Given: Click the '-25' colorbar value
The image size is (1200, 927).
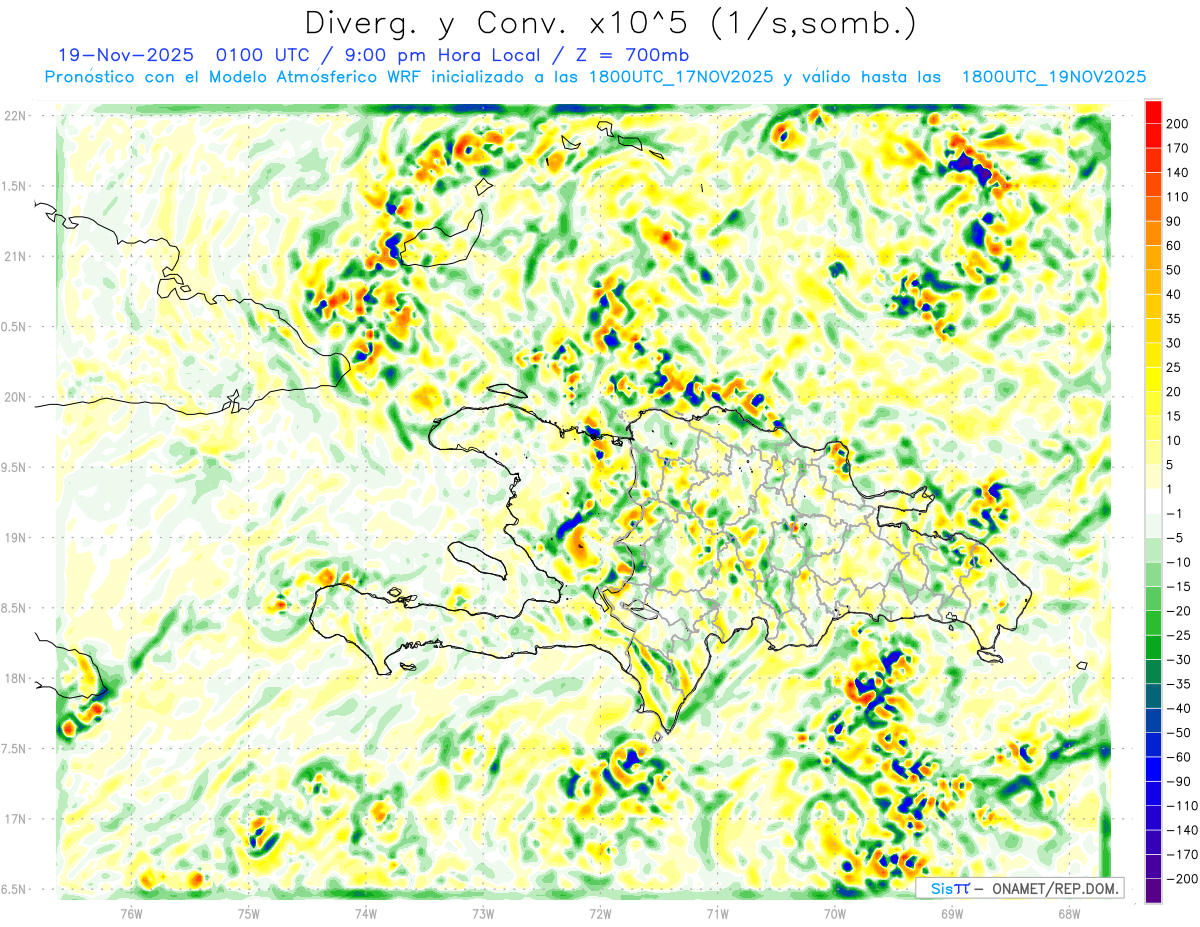Looking at the screenshot, I should point(1179,635).
